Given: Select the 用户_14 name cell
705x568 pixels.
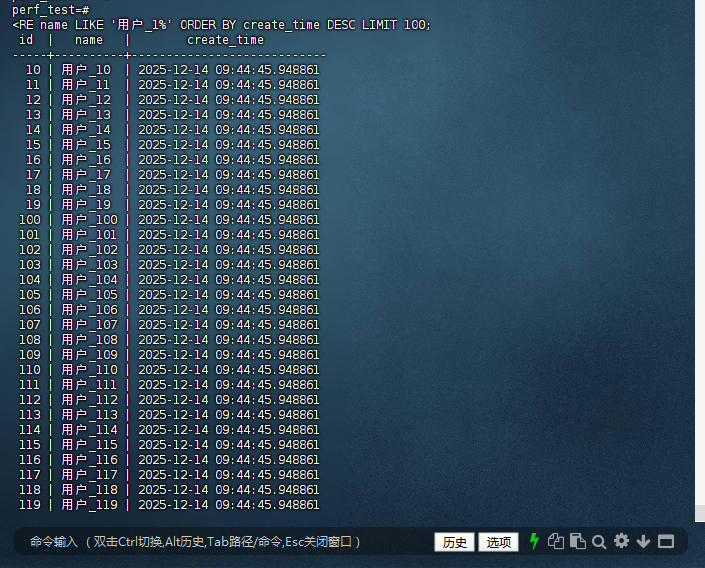Looking at the screenshot, I should [x=86, y=130].
